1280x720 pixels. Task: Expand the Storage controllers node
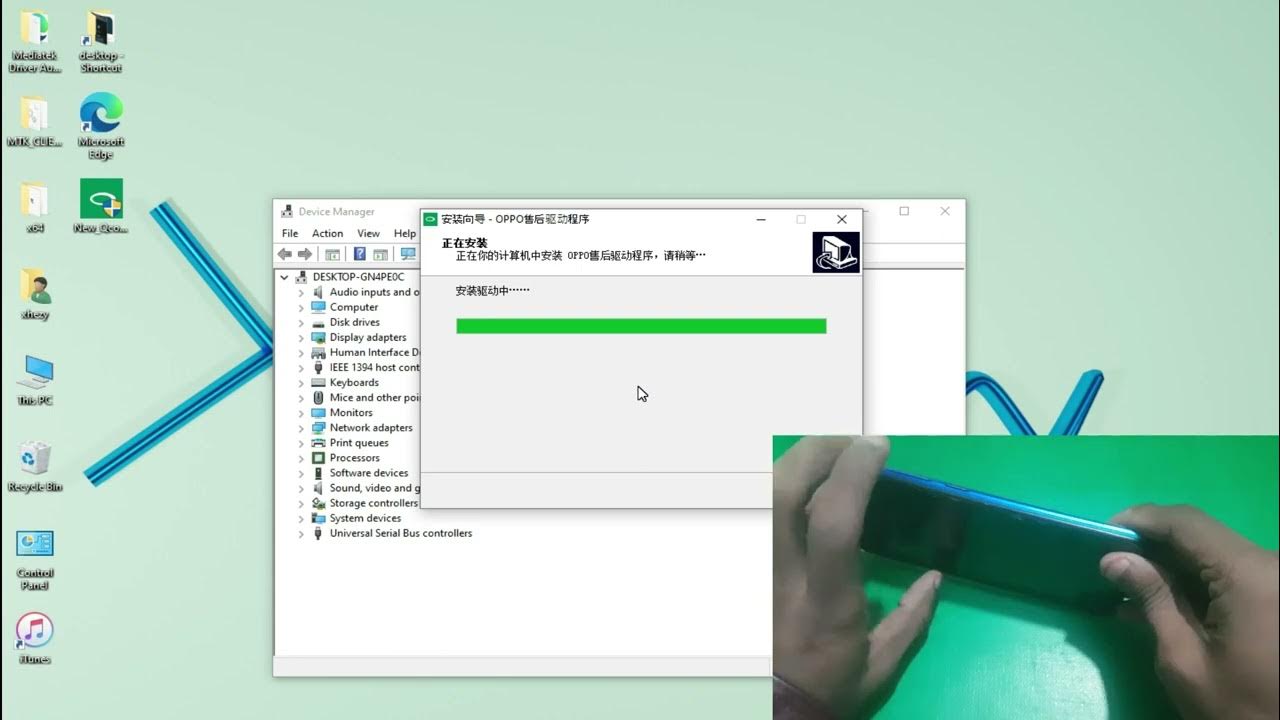(301, 503)
